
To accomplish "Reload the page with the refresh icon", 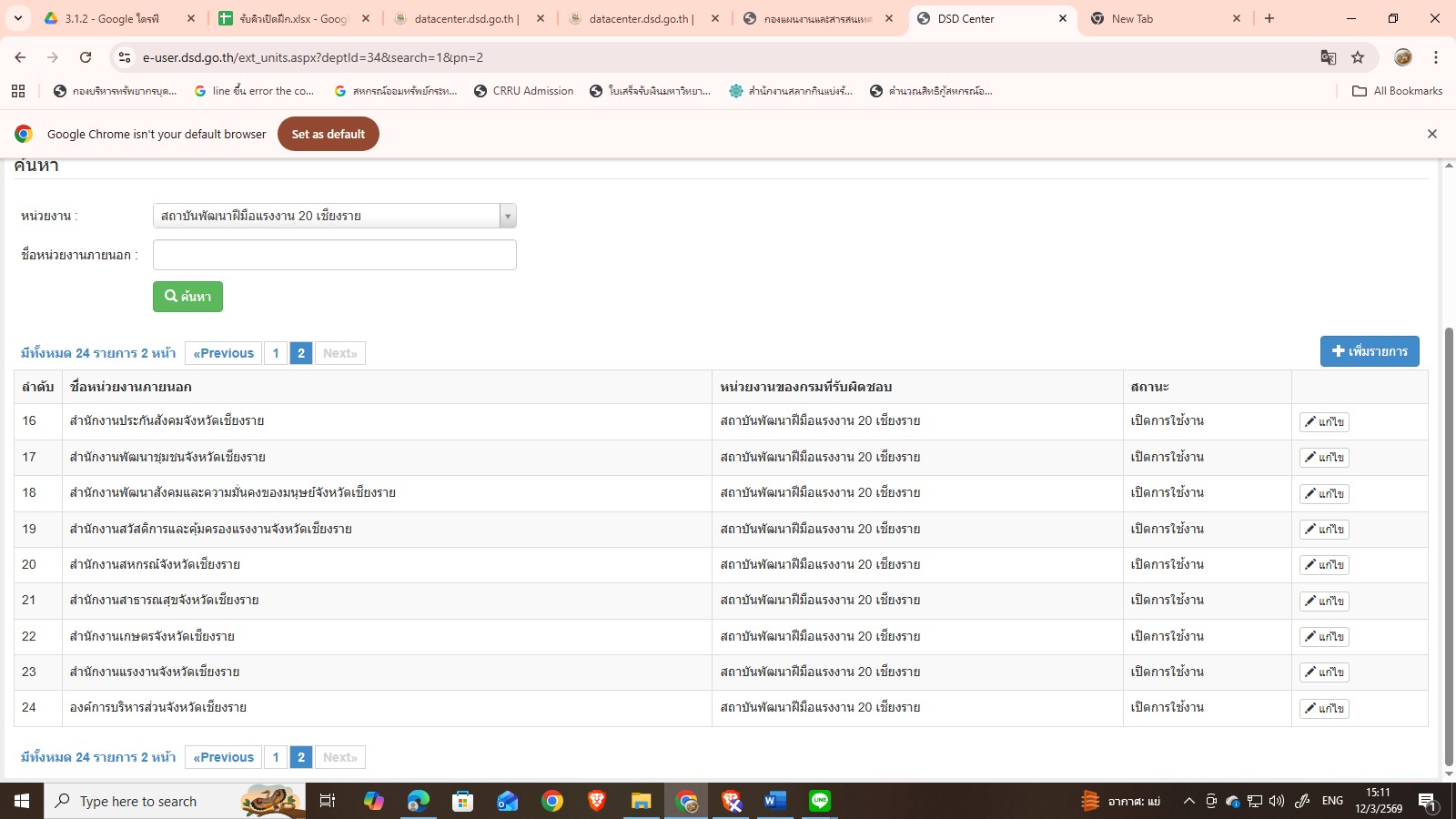I will tap(86, 57).
